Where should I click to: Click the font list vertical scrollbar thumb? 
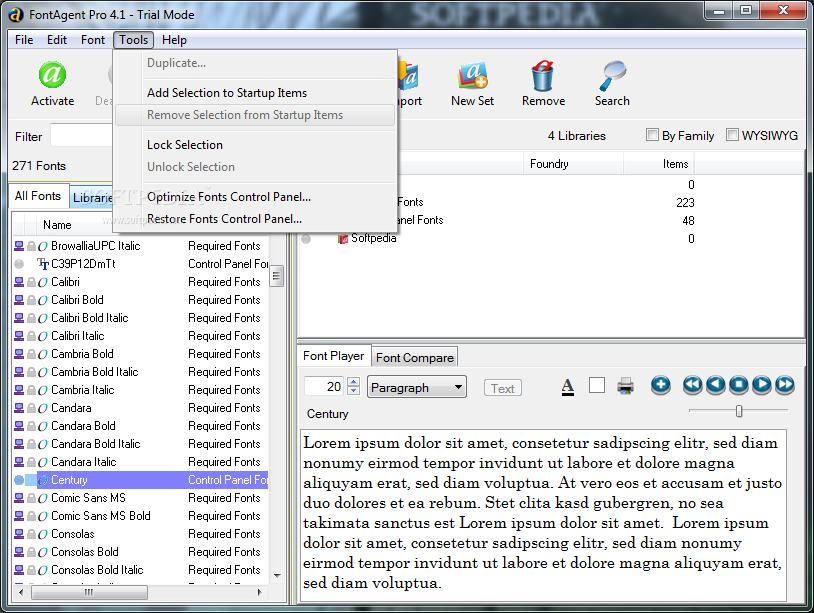[277, 276]
